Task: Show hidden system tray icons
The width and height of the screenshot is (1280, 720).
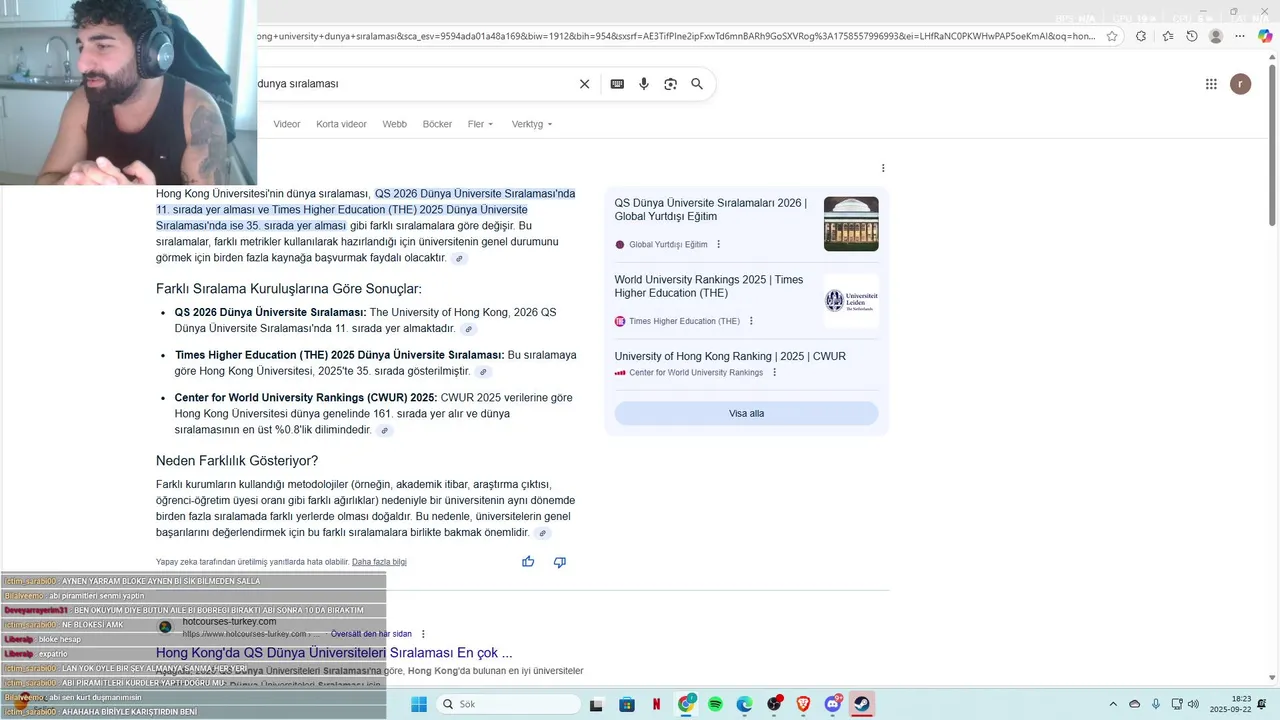Action: click(x=1113, y=704)
